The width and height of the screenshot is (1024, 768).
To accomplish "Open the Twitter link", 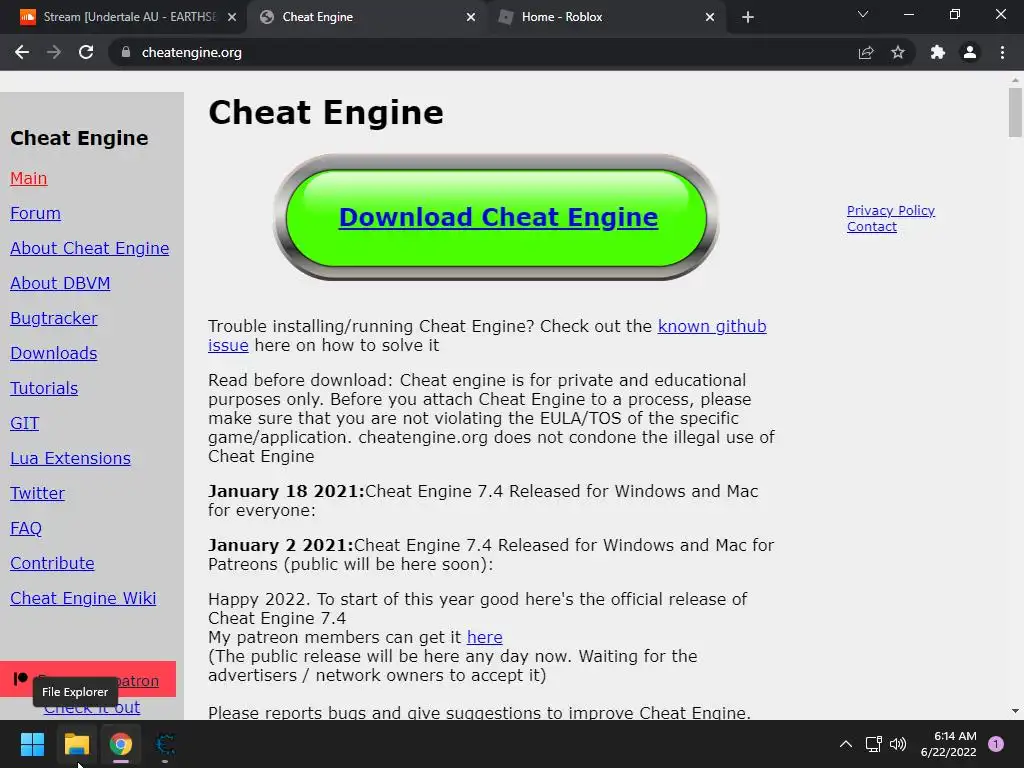I will pyautogui.click(x=37, y=493).
